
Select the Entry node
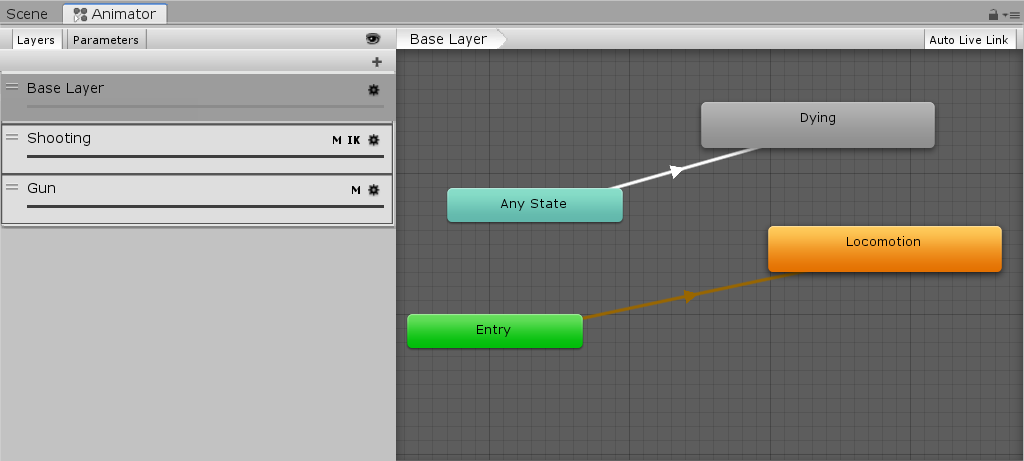[494, 331]
